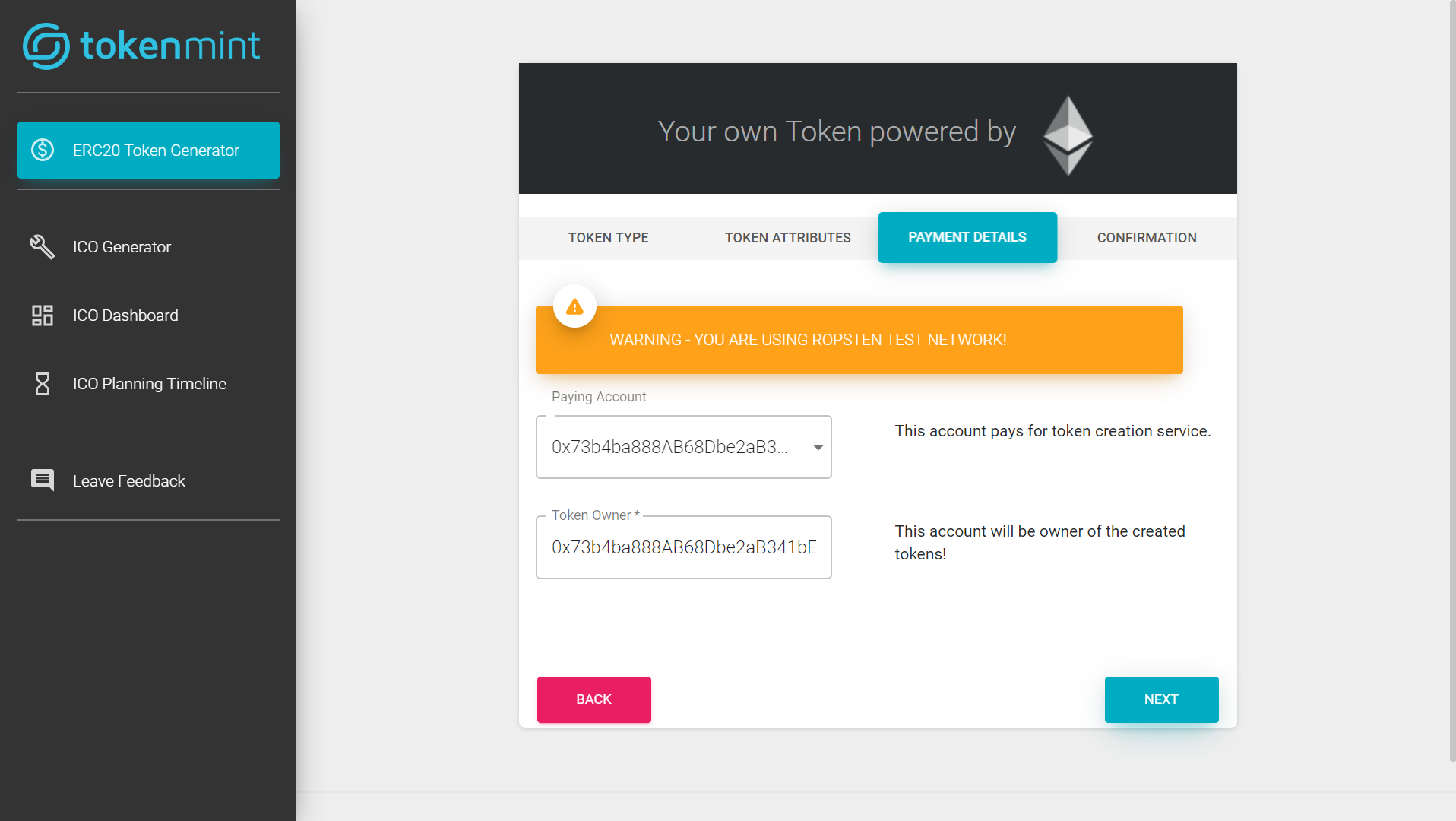Click inside the Token Owner input field

682,547
